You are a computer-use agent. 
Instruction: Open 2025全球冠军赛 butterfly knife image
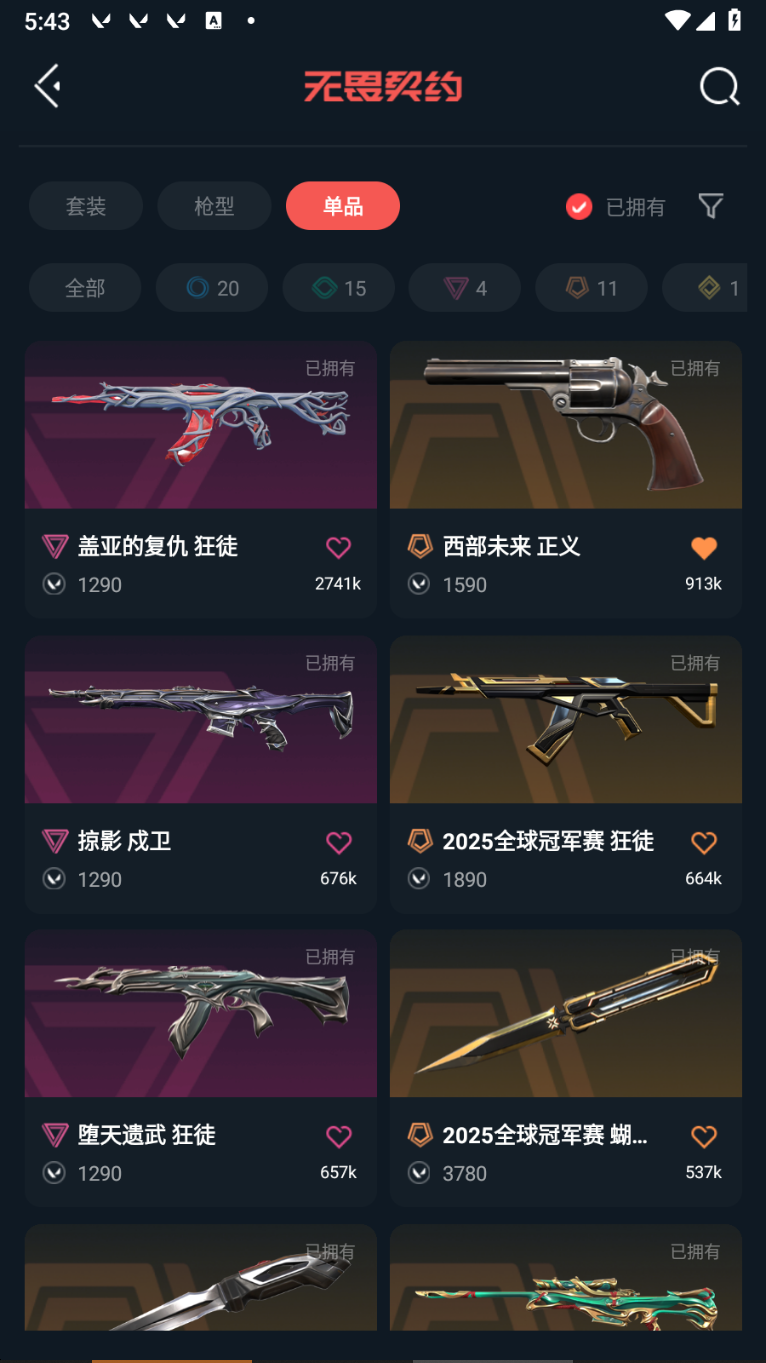(566, 1014)
